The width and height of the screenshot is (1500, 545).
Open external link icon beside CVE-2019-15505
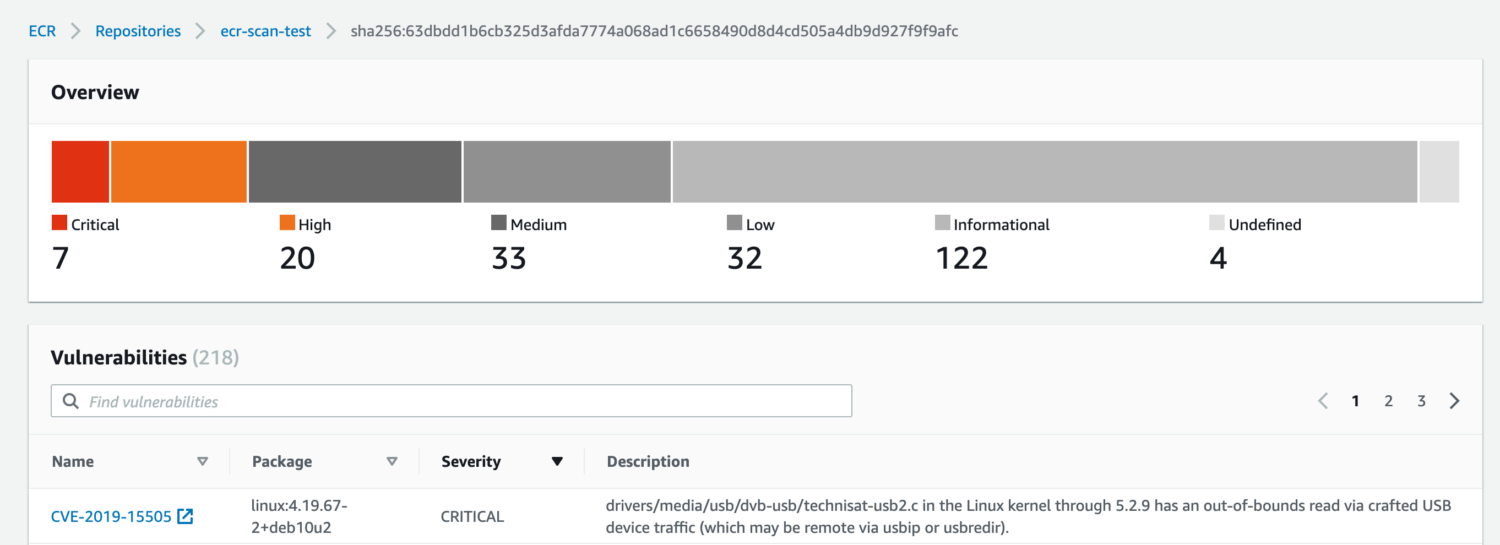click(185, 517)
